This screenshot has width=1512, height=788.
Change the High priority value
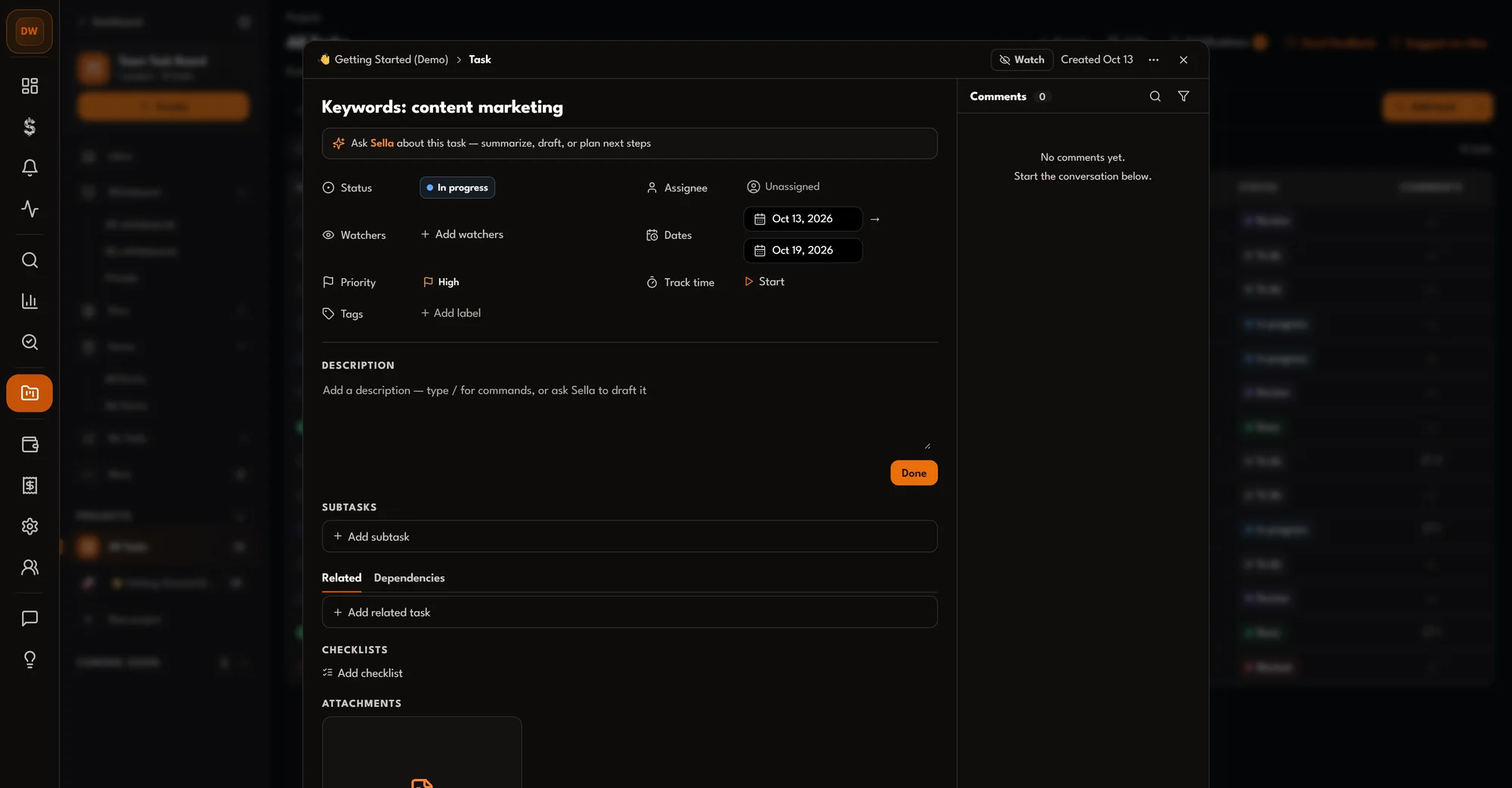pos(442,282)
